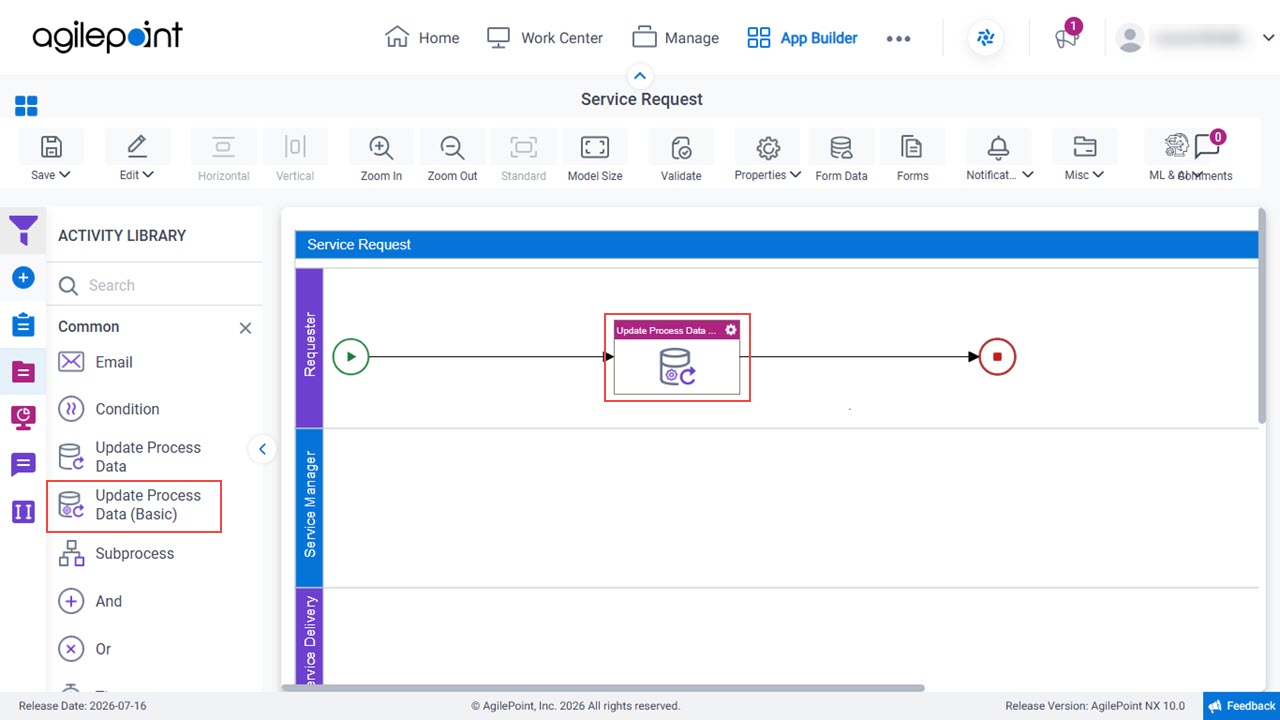The image size is (1280, 720).
Task: Open the Misc folder icon
Action: 1084,147
